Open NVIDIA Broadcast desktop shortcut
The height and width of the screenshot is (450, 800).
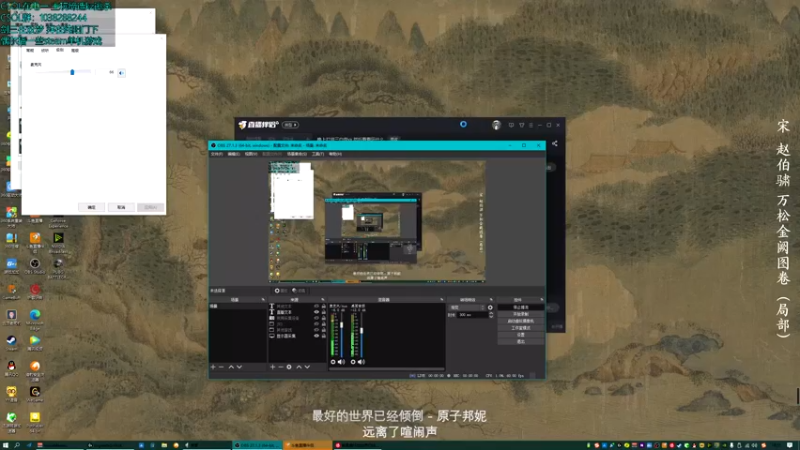click(58, 242)
